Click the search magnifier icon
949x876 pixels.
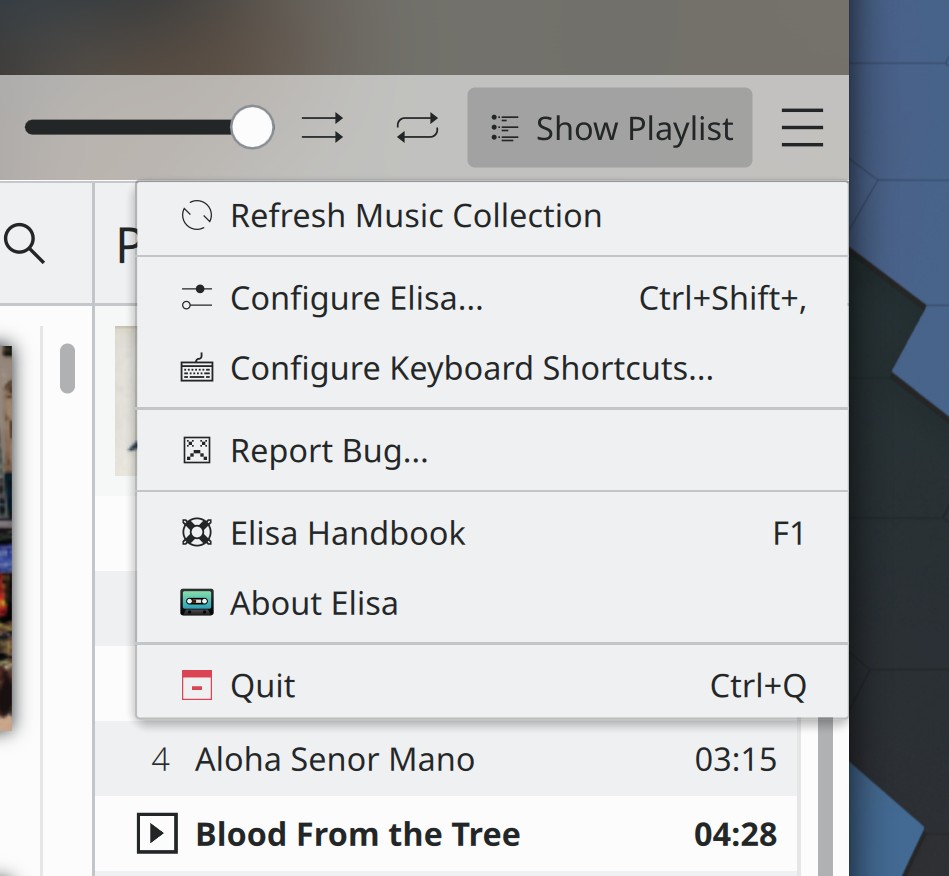tap(25, 243)
